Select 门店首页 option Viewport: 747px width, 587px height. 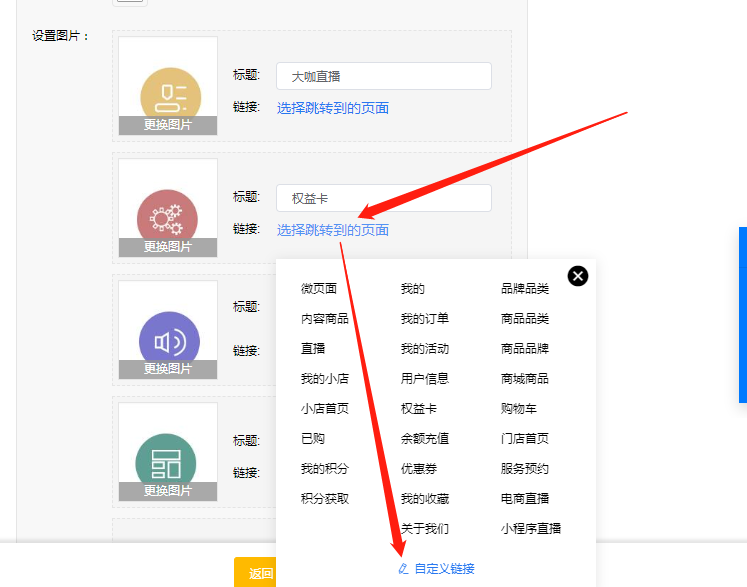(525, 439)
